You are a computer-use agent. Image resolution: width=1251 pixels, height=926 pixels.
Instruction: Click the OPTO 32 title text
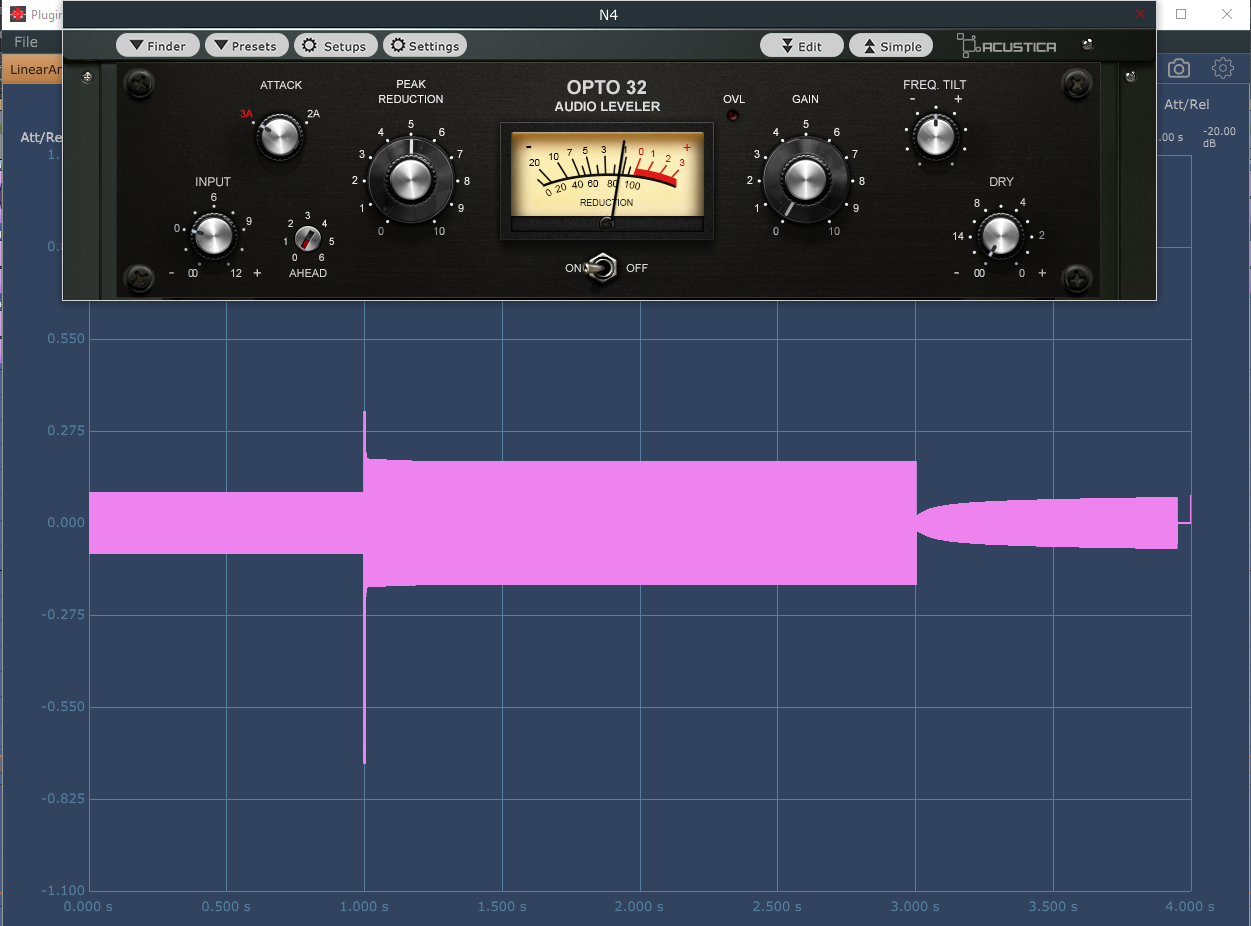pyautogui.click(x=607, y=88)
